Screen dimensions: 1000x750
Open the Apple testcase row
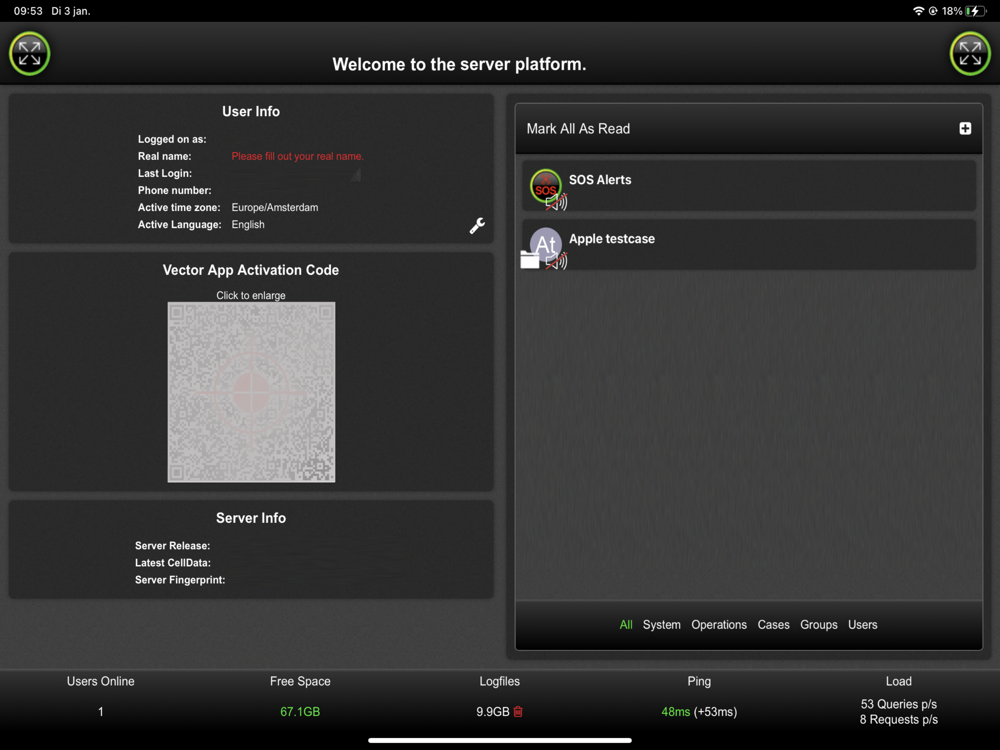pos(749,244)
